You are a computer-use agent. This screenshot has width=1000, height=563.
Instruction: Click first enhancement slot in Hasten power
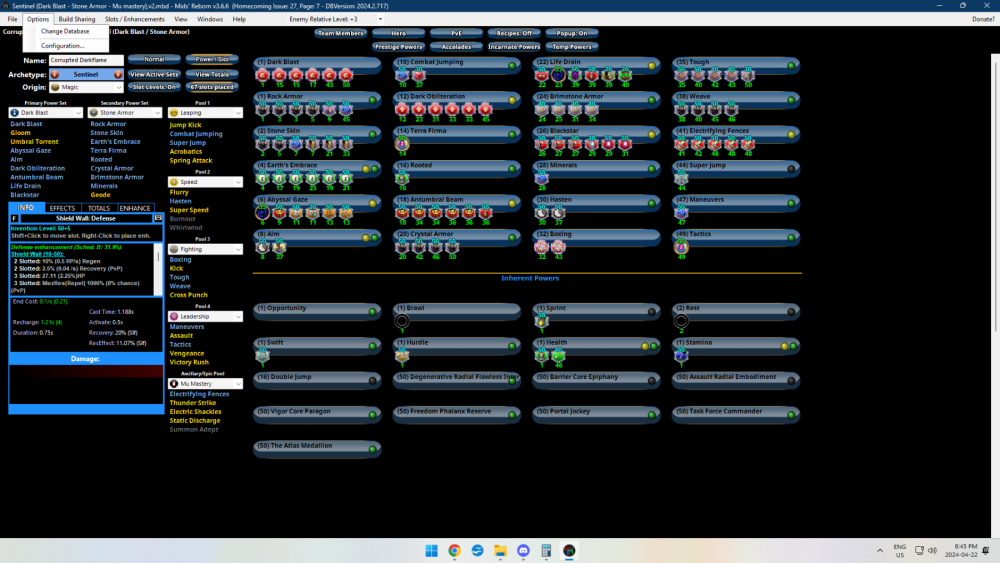(541, 212)
